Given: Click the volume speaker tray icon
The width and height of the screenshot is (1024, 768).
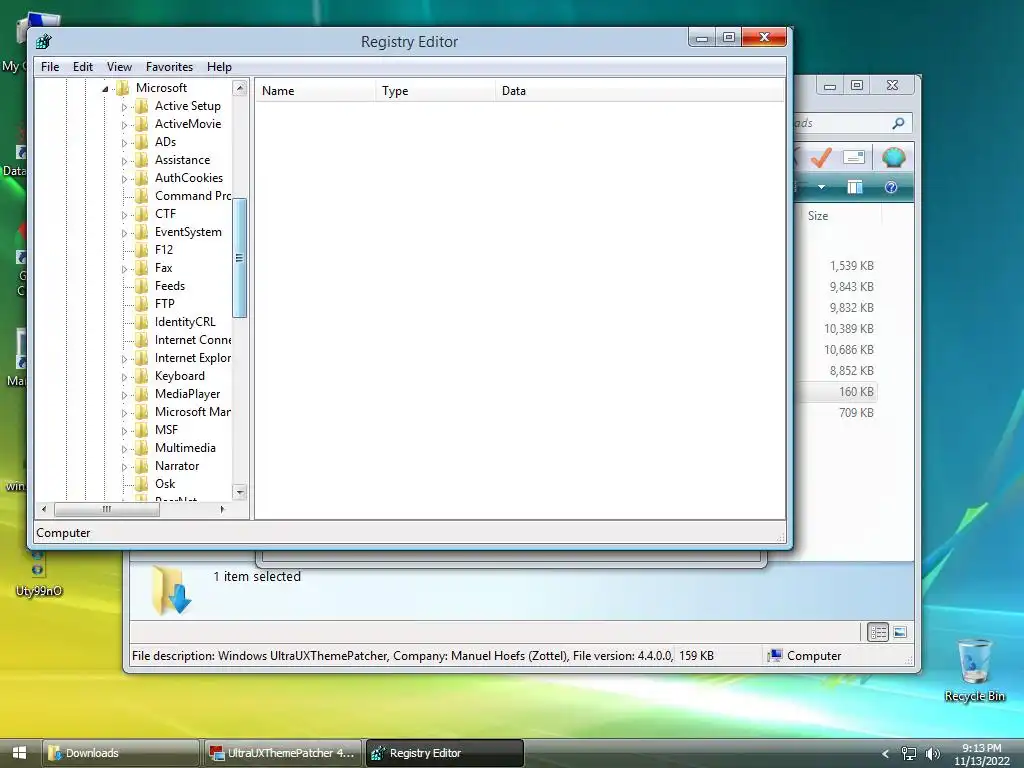Looking at the screenshot, I should (933, 754).
